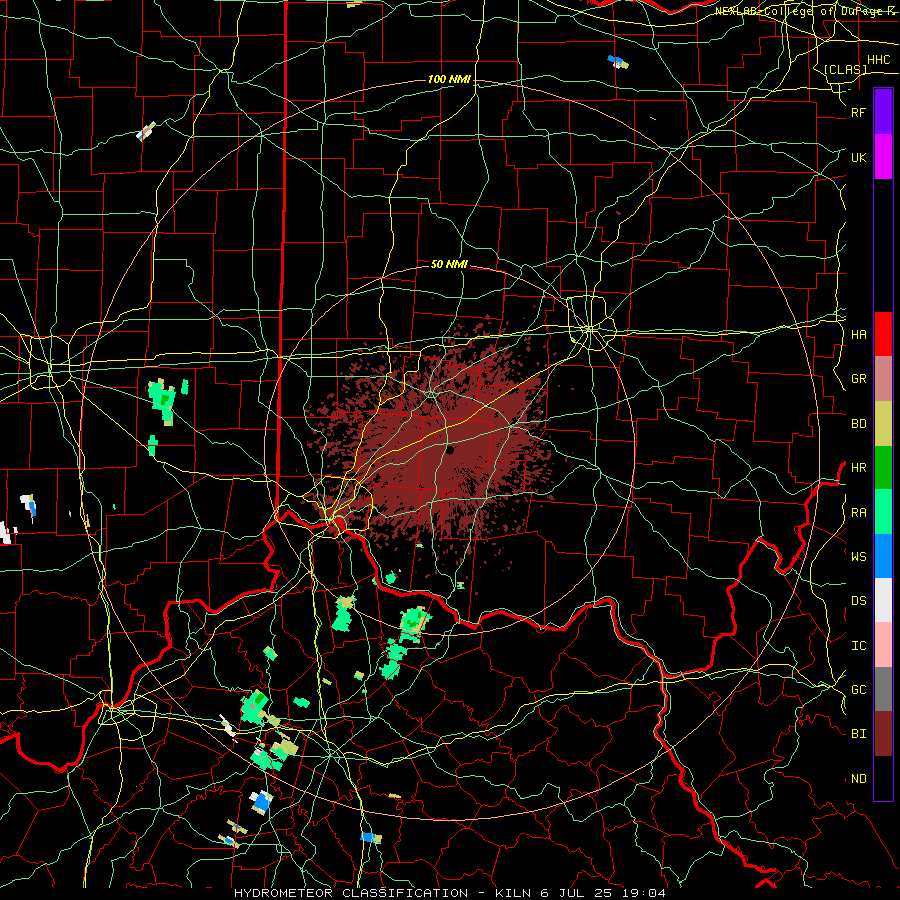The width and height of the screenshot is (900, 900).
Task: Click the "KILN 6 JUL 25 19:04" timestamp
Action: pyautogui.click(x=580, y=893)
